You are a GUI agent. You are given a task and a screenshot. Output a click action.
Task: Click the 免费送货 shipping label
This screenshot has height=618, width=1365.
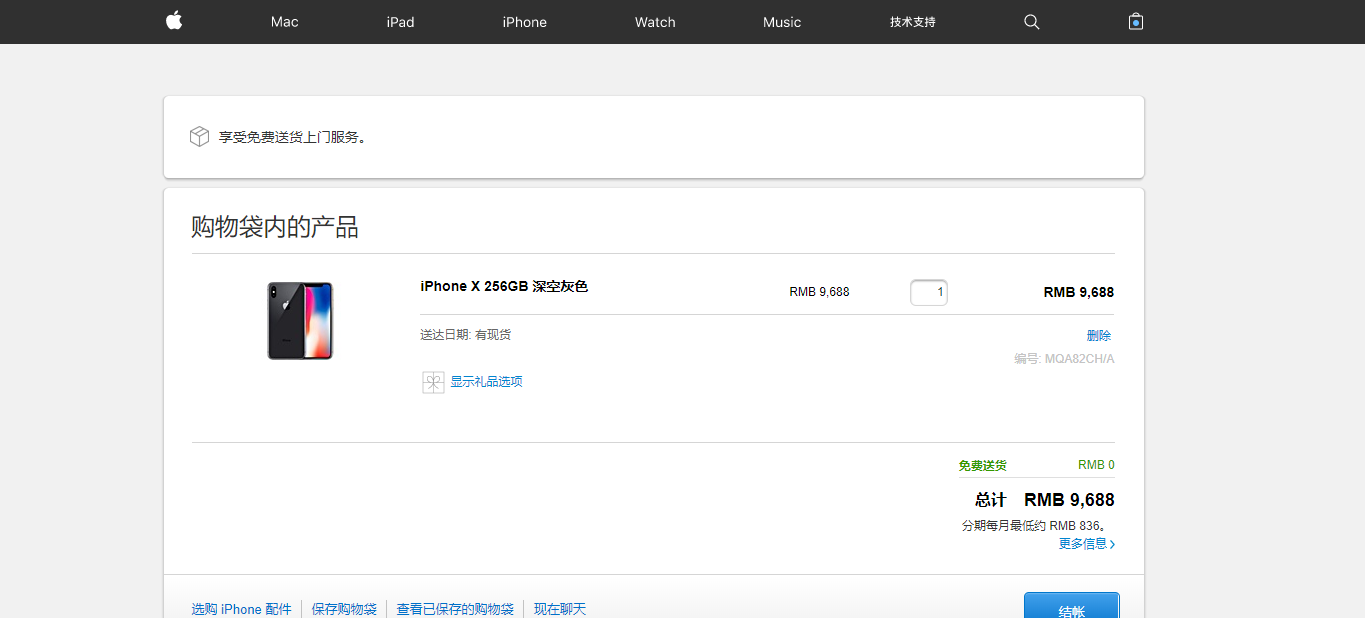[x=983, y=466]
